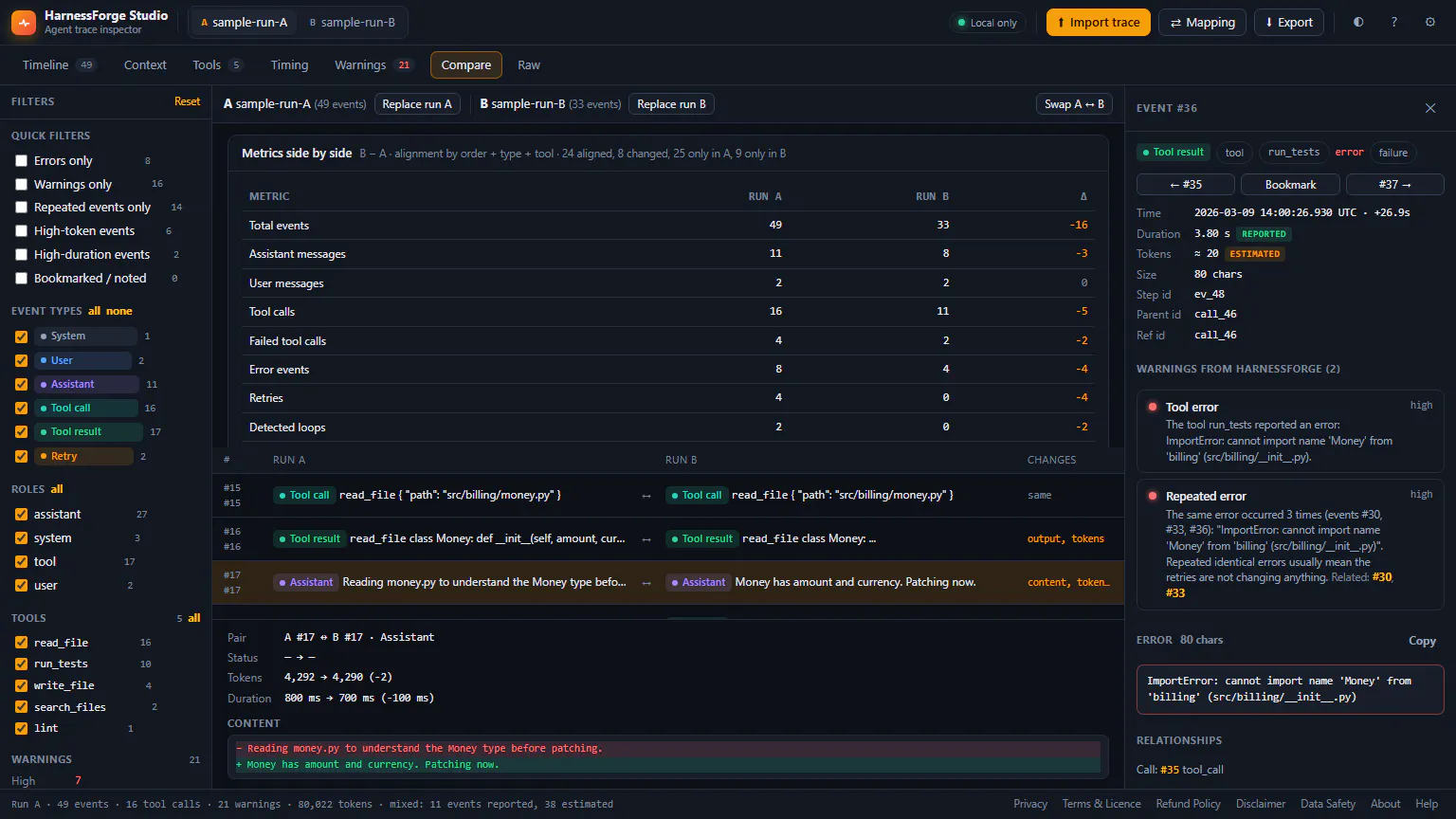Viewport: 1456px width, 819px height.
Task: Uncheck the run_tests tool filter
Action: point(21,664)
